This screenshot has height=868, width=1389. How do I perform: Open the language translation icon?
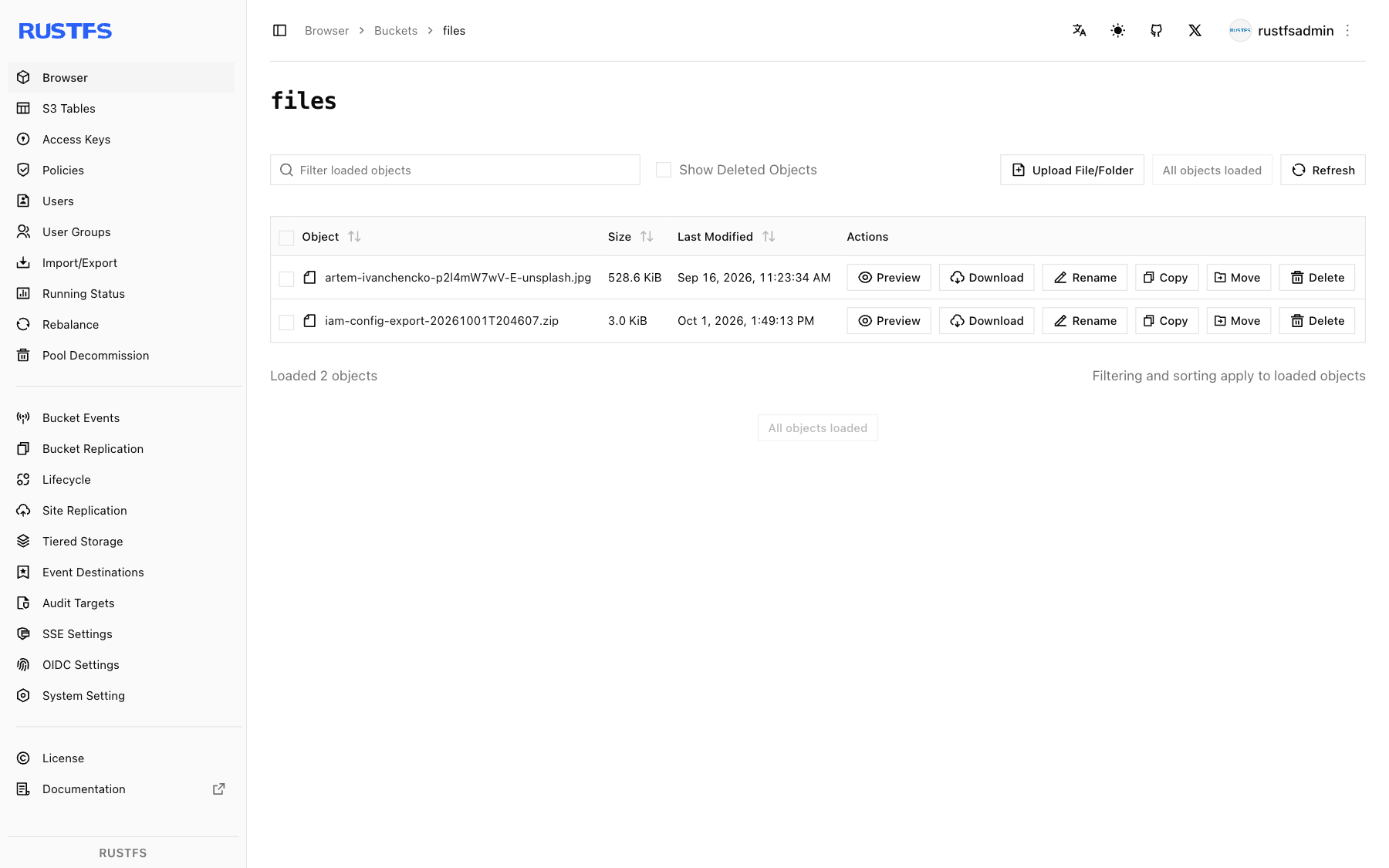(x=1080, y=31)
